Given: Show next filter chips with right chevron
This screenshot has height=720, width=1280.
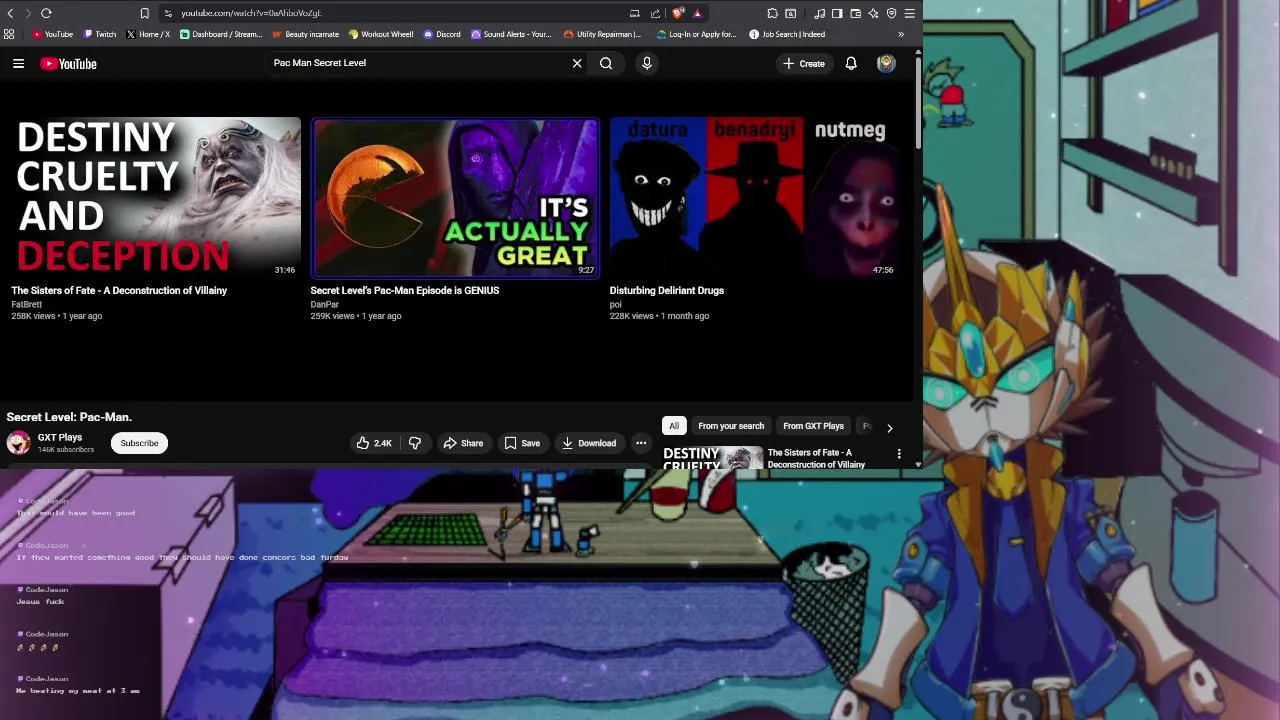Looking at the screenshot, I should click(x=889, y=427).
